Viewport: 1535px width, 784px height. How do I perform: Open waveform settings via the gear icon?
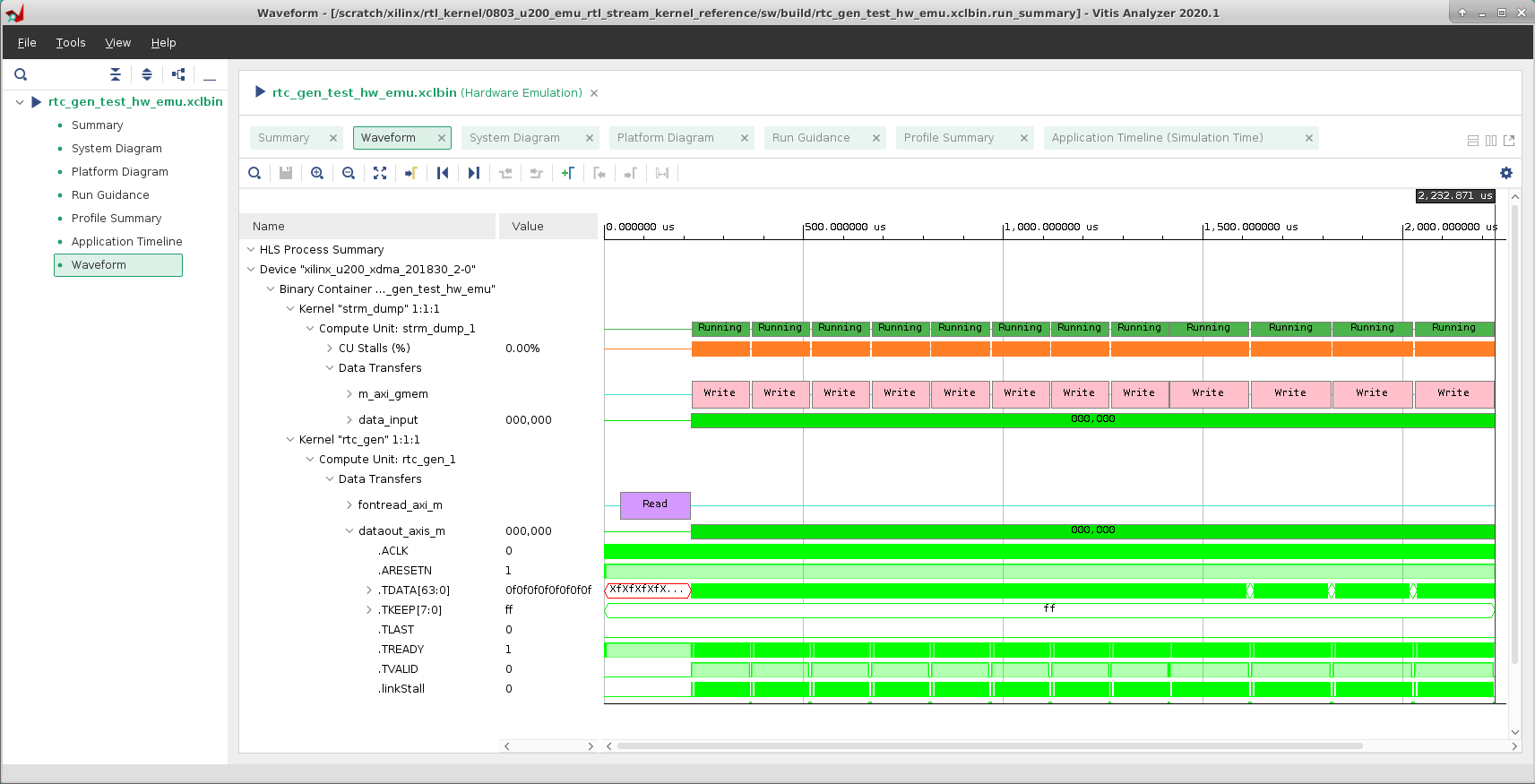tap(1505, 173)
